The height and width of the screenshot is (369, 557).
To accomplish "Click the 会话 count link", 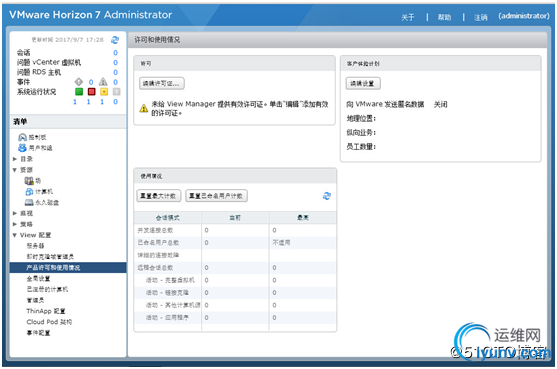I will 115,53.
